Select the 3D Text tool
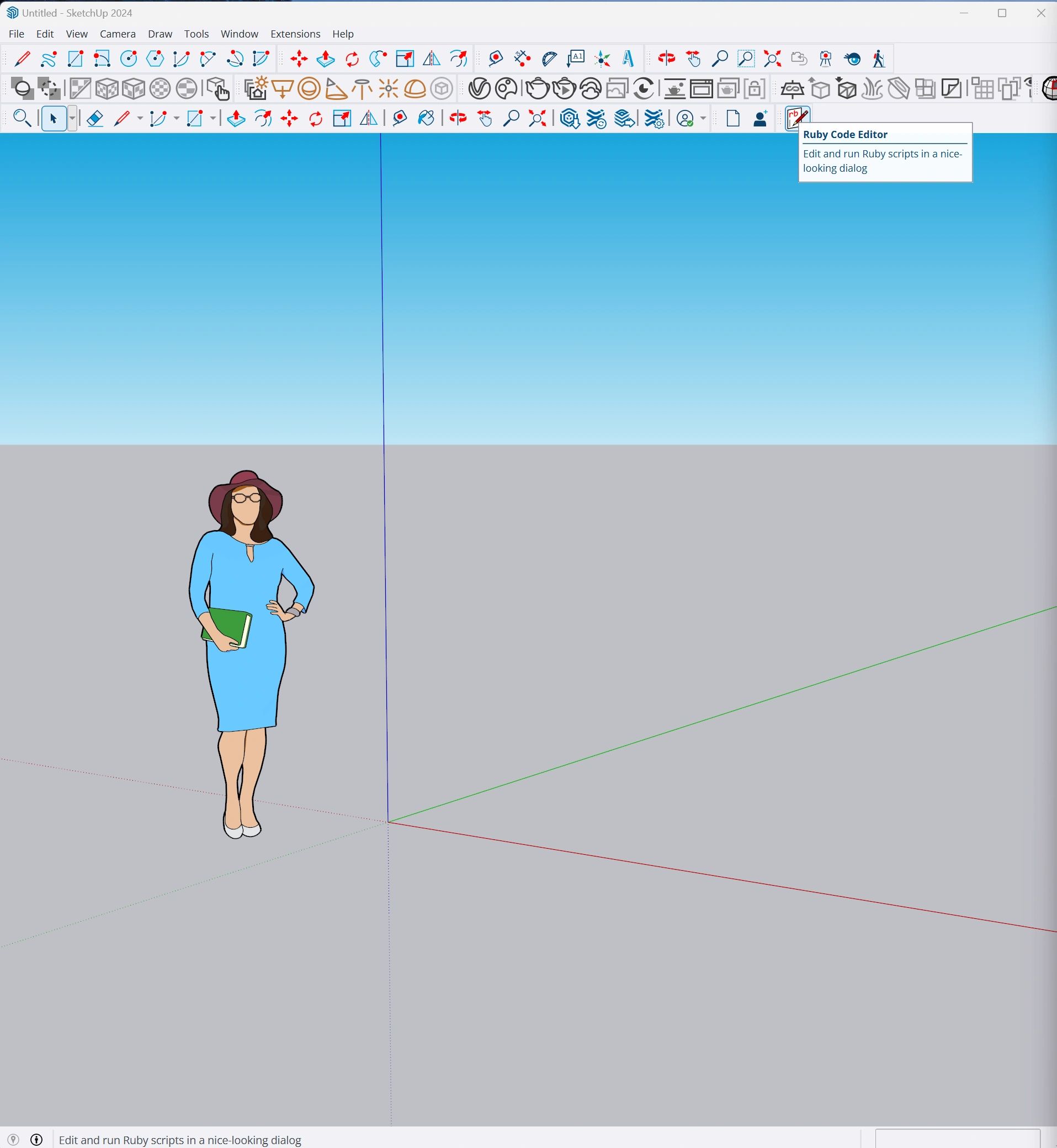Screen dimensions: 1057x1148 (628, 59)
